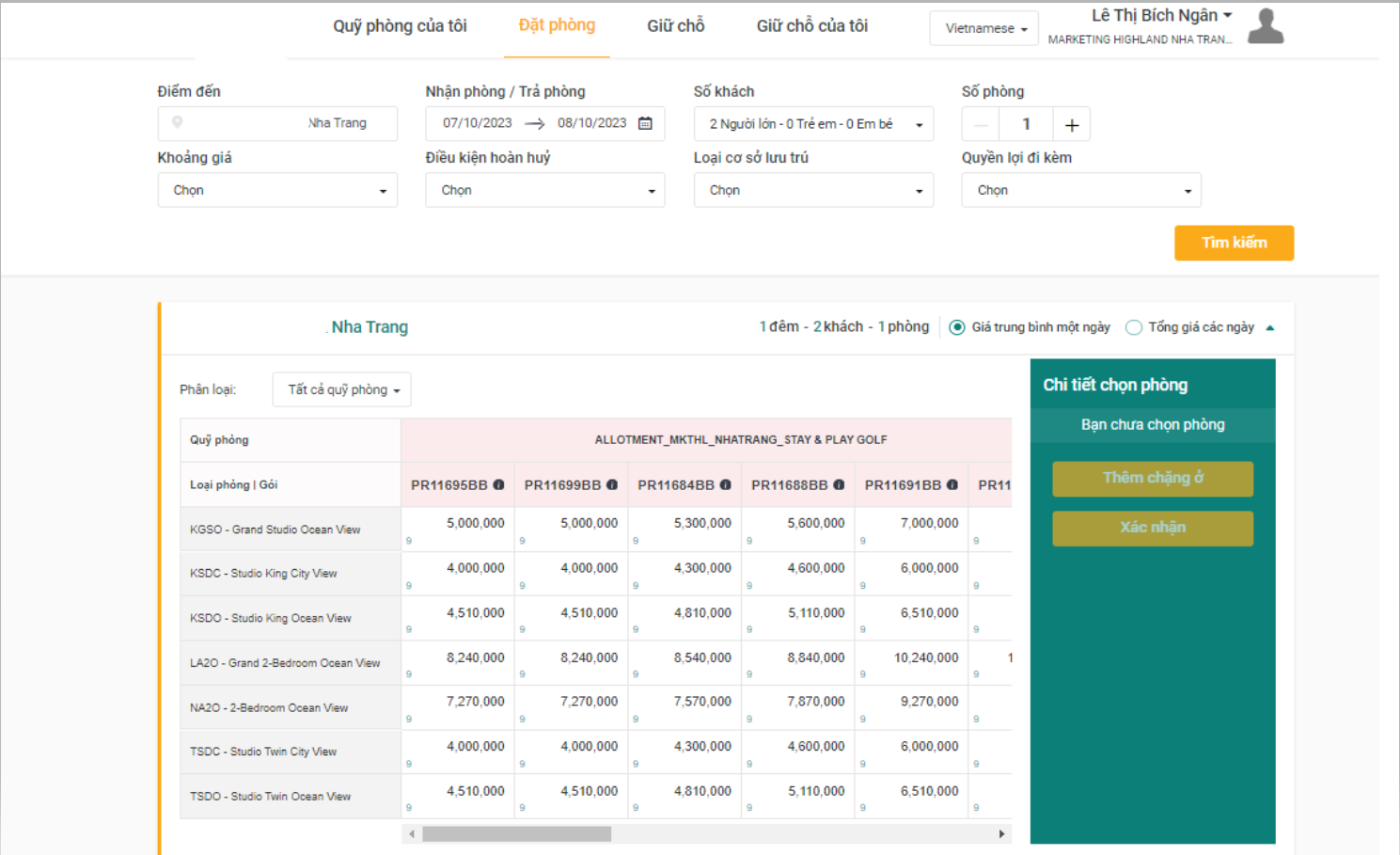Screen dimensions: 1400x855
Task: Open the 'Khoảng giá' dropdown
Action: (x=277, y=190)
